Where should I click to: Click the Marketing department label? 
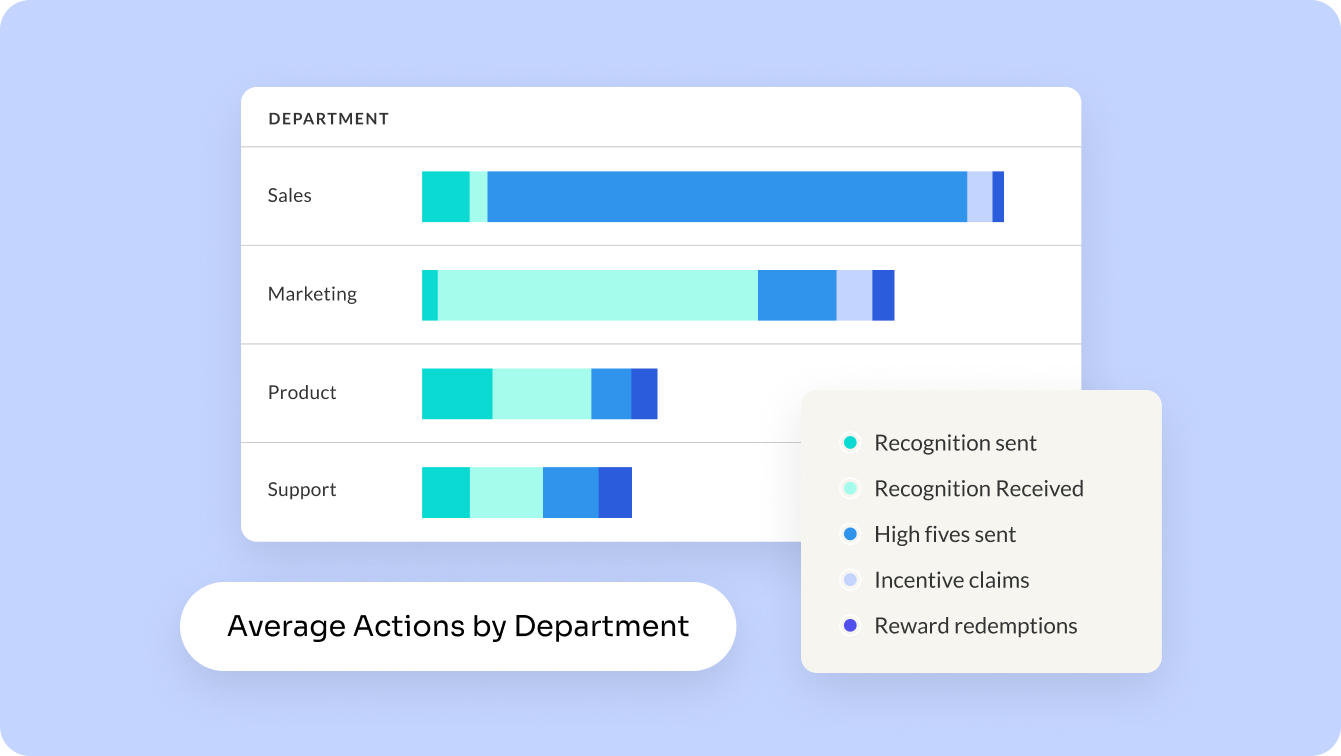coord(312,294)
